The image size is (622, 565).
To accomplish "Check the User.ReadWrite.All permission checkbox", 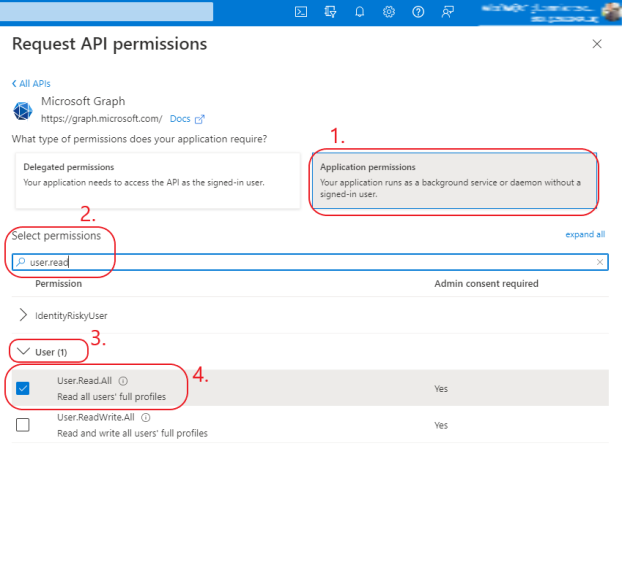I will [23, 424].
